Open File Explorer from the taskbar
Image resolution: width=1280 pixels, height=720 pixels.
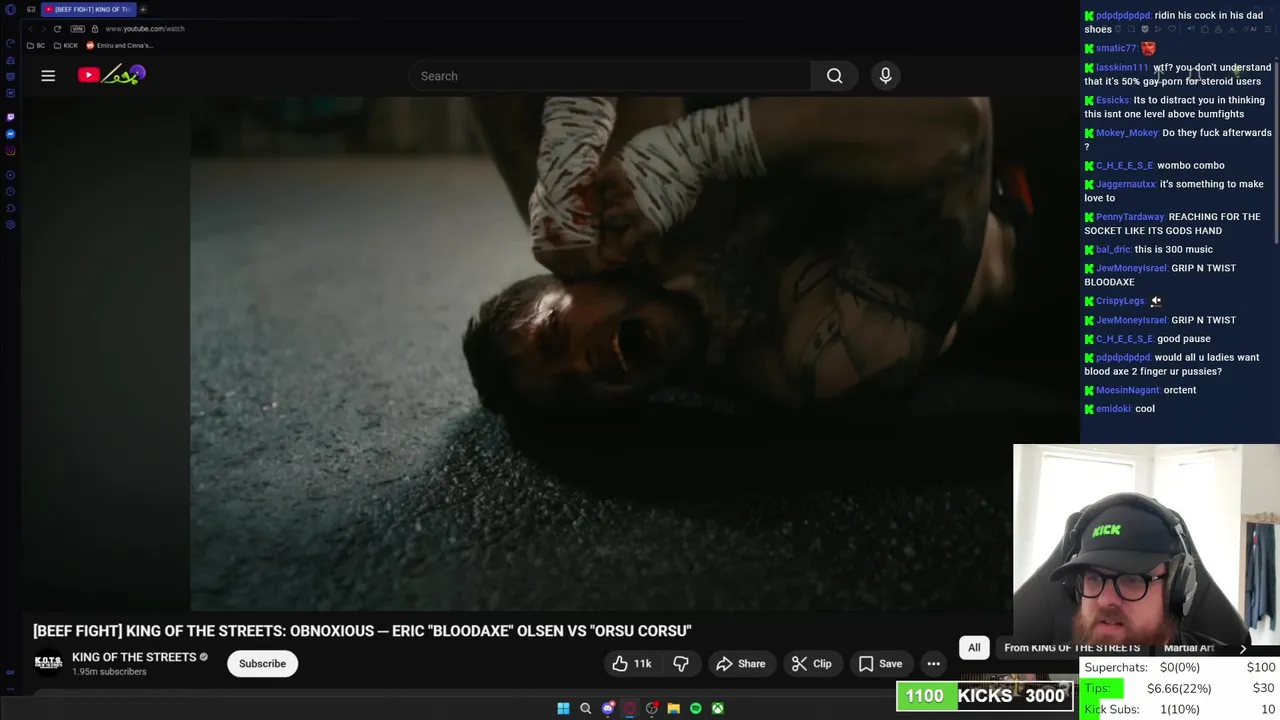point(674,708)
